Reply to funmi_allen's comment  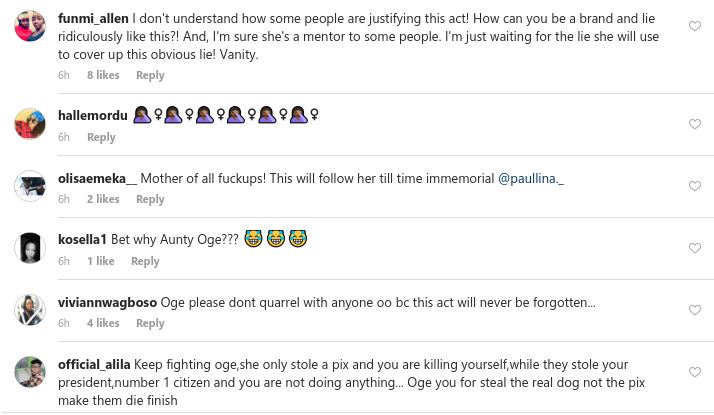[x=150, y=75]
